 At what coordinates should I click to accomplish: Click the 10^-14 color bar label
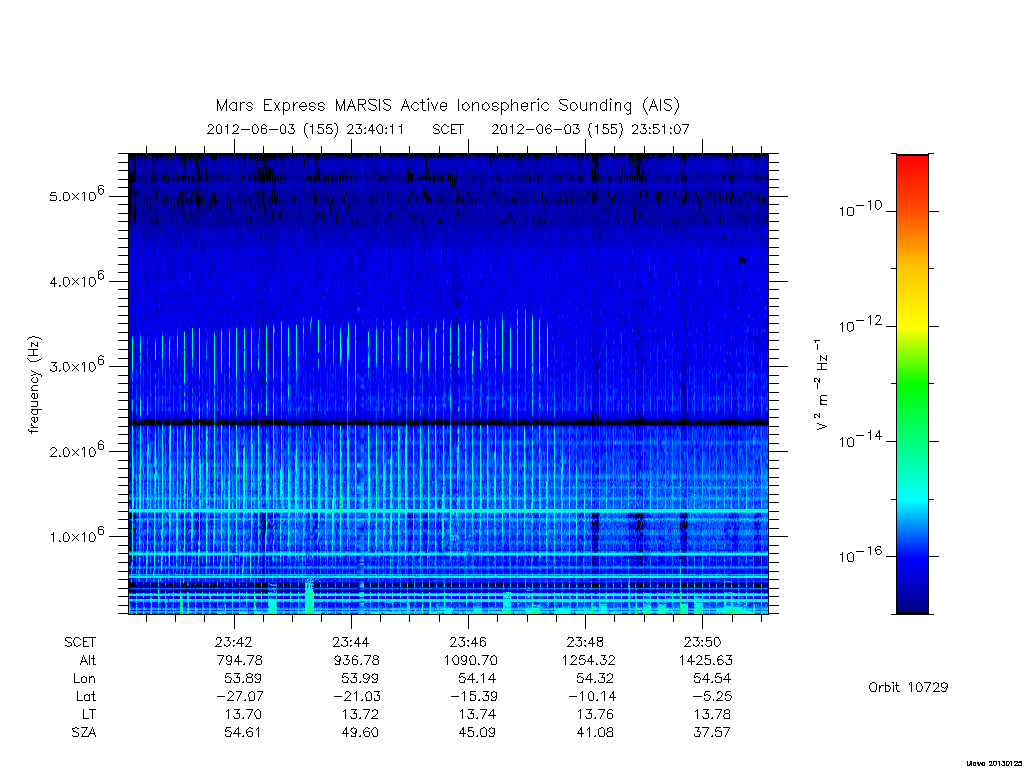click(860, 440)
